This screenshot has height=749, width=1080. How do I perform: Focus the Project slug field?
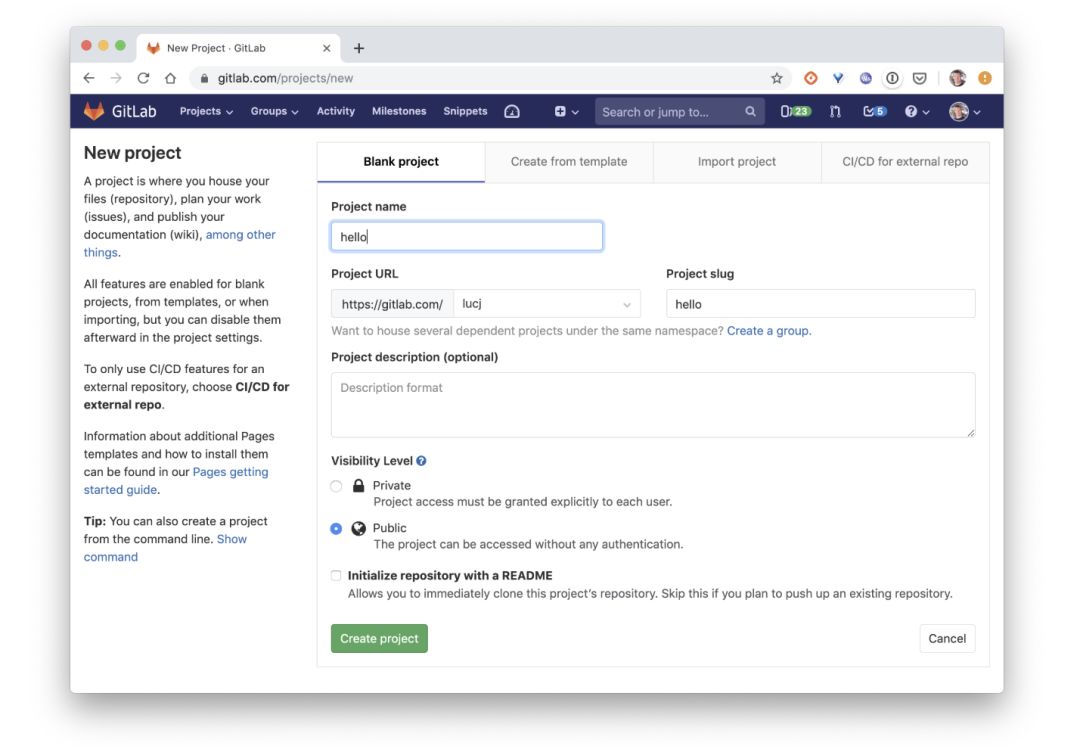pos(820,304)
